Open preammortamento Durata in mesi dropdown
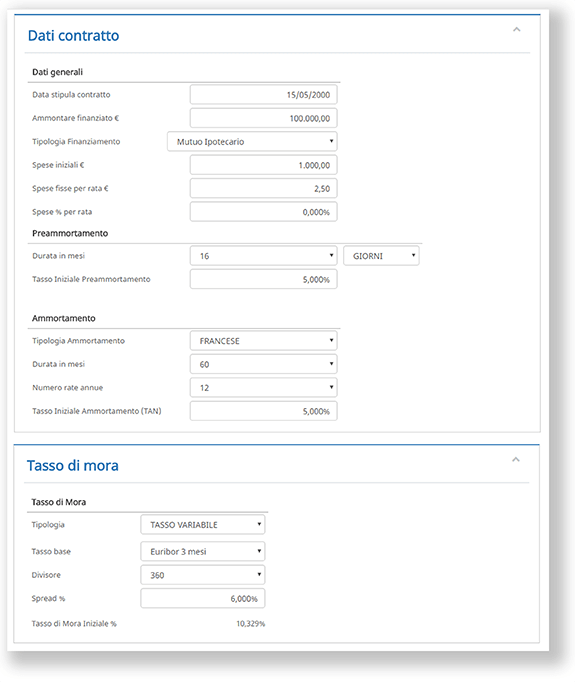Image resolution: width=575 pixels, height=682 pixels. 264,256
